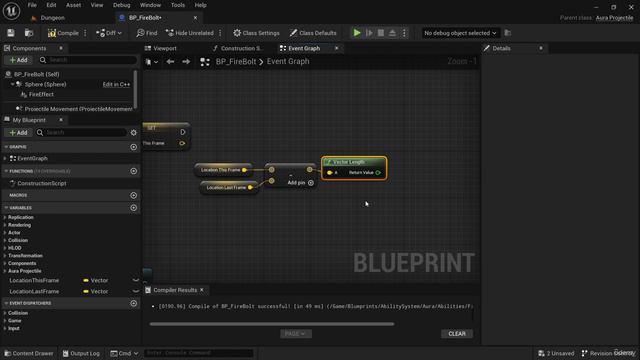Switch to the Construction Script tab

pyautogui.click(x=240, y=48)
